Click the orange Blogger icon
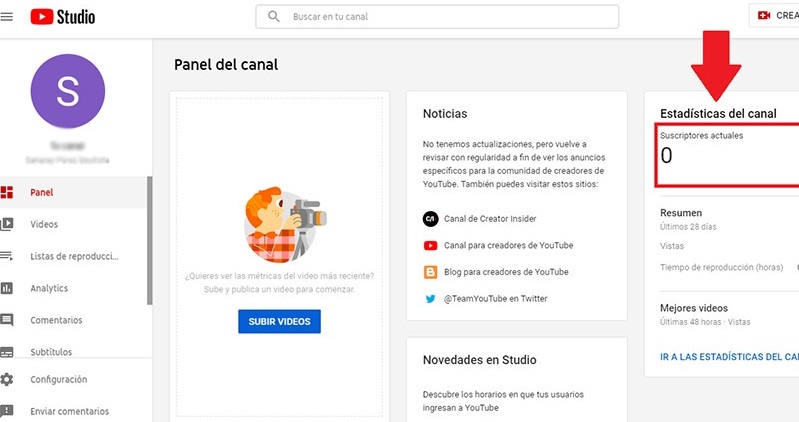Viewport: 799px width, 422px height. pyautogui.click(x=431, y=272)
